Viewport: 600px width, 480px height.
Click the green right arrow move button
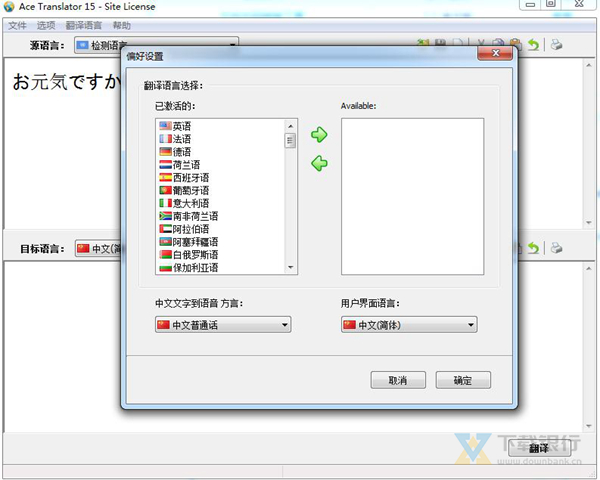(x=319, y=134)
